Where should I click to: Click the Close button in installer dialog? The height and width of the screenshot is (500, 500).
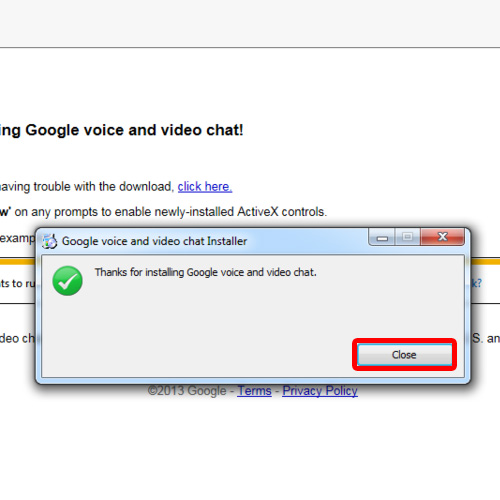coord(404,355)
